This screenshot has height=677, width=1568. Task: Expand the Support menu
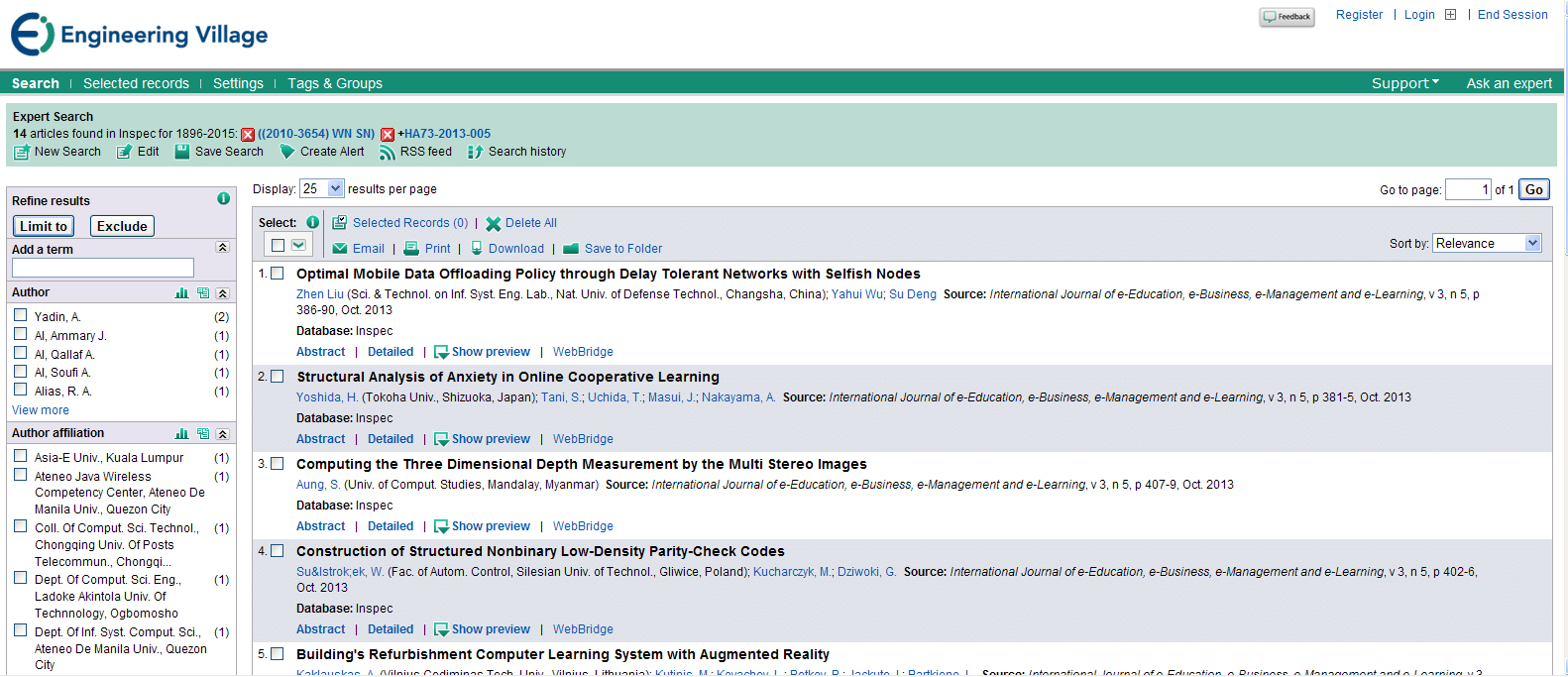tap(1405, 83)
